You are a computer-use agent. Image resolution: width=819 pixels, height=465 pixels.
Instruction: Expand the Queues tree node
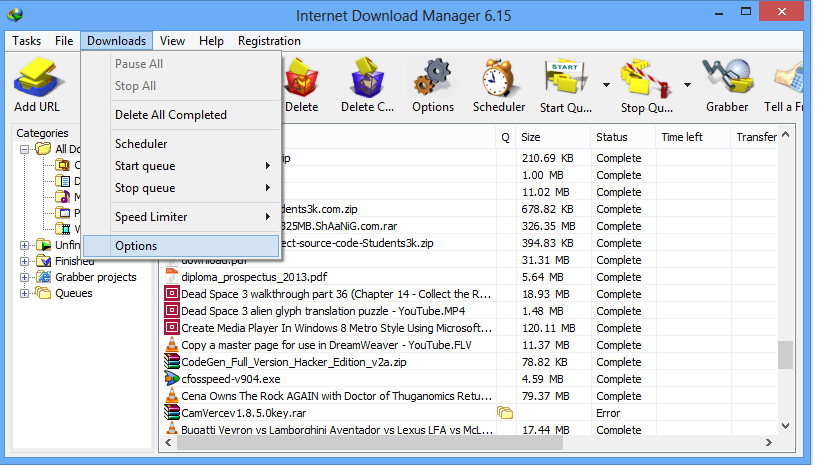(24, 294)
